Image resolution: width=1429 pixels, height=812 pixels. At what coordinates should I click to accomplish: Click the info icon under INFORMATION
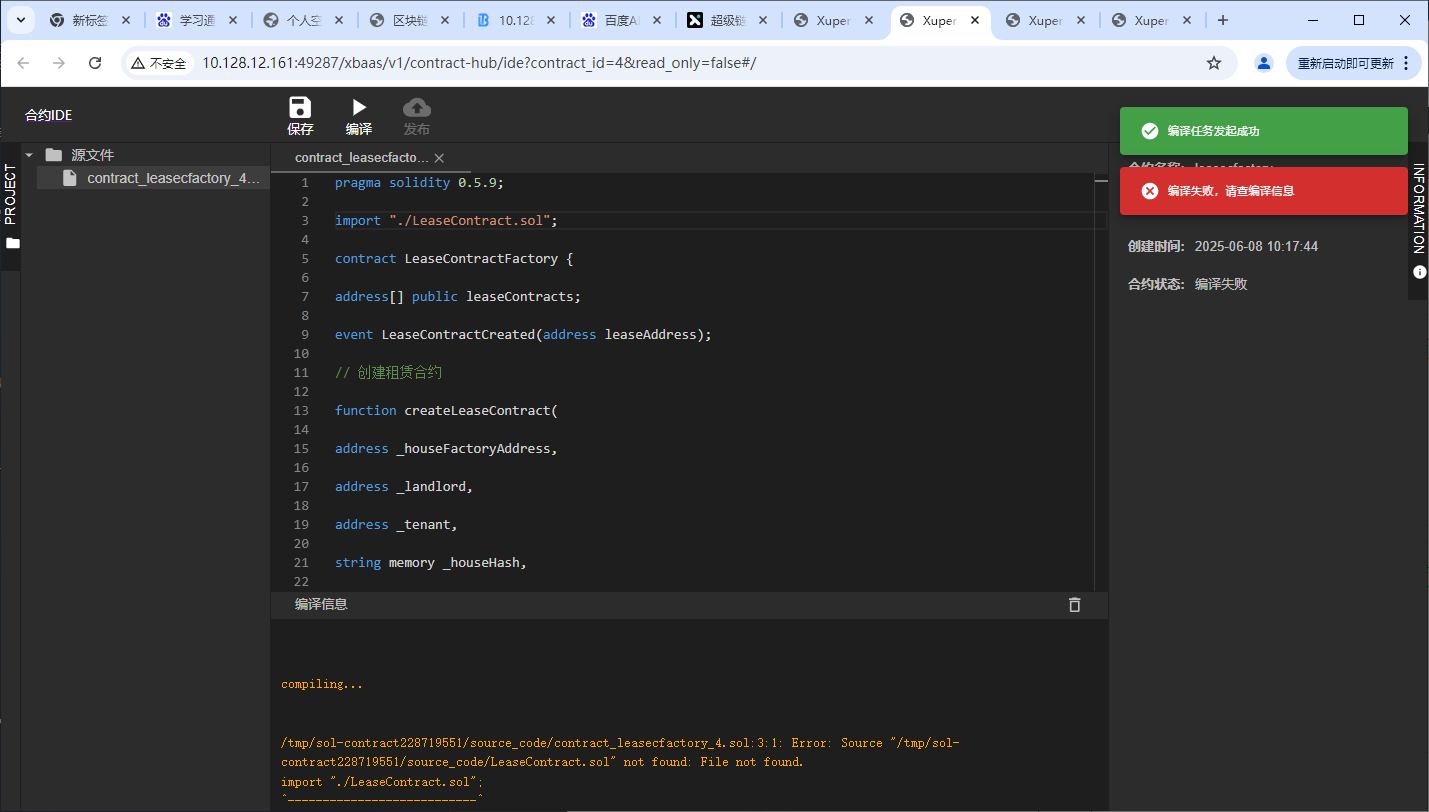[1419, 272]
